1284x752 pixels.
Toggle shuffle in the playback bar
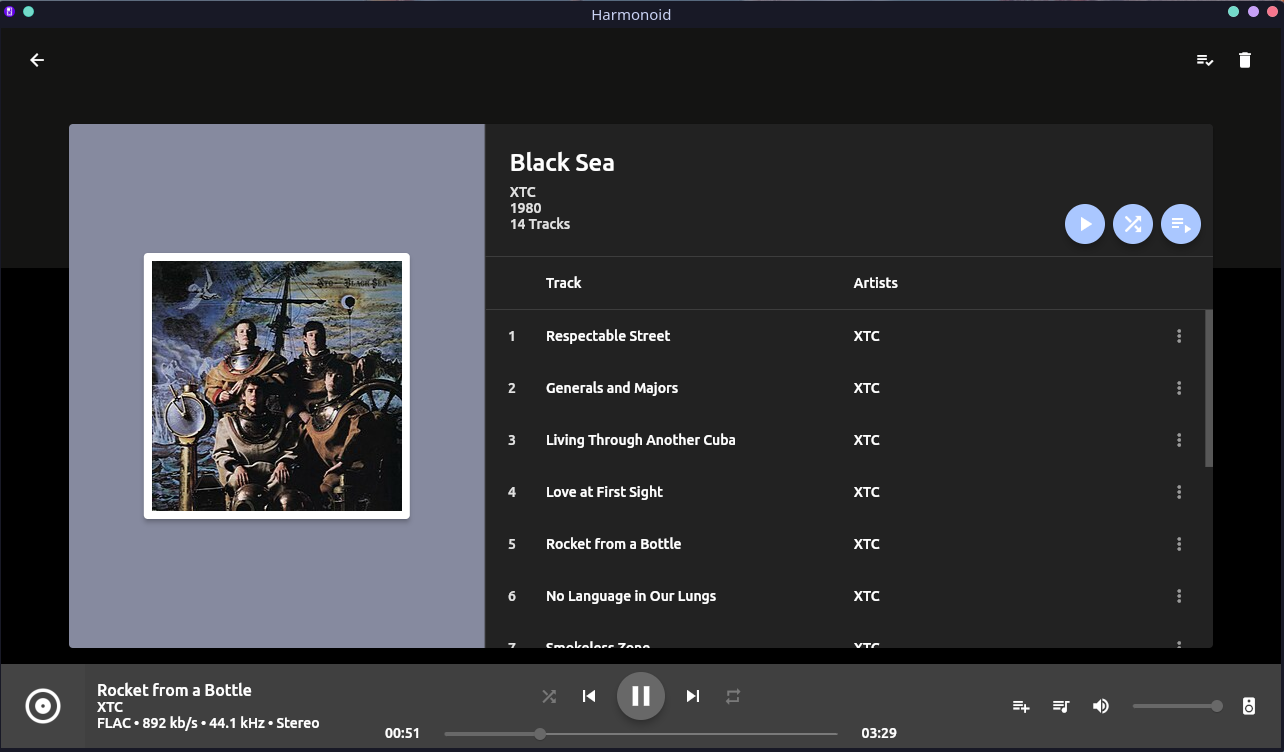pyautogui.click(x=549, y=696)
